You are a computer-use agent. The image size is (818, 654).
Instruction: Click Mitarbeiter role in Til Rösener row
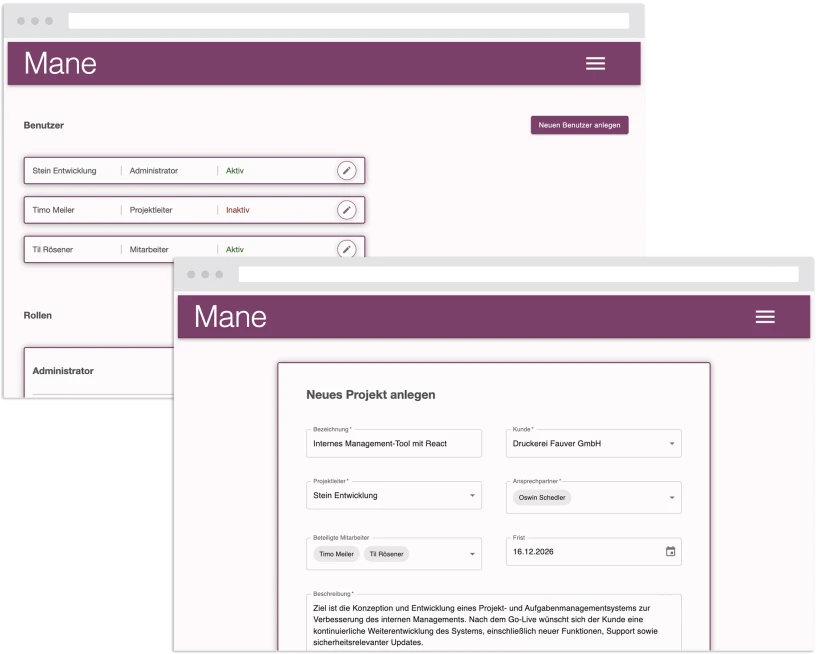[149, 249]
